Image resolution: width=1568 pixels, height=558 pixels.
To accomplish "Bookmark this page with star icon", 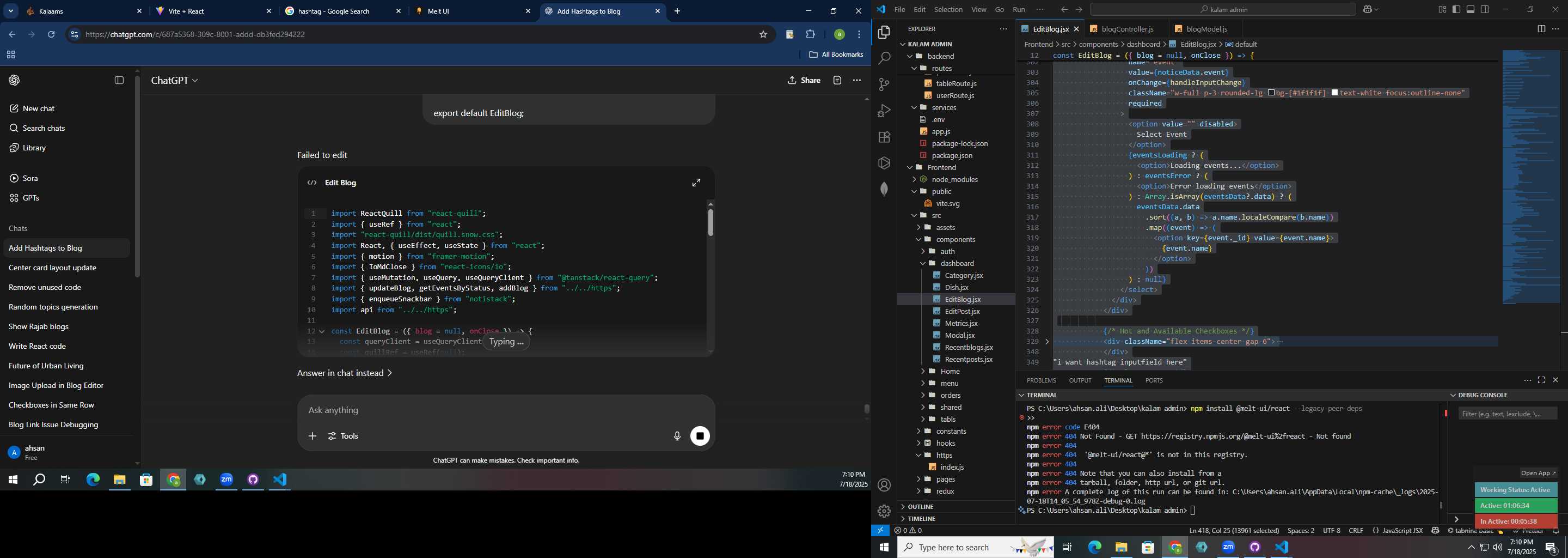I will coord(763,35).
